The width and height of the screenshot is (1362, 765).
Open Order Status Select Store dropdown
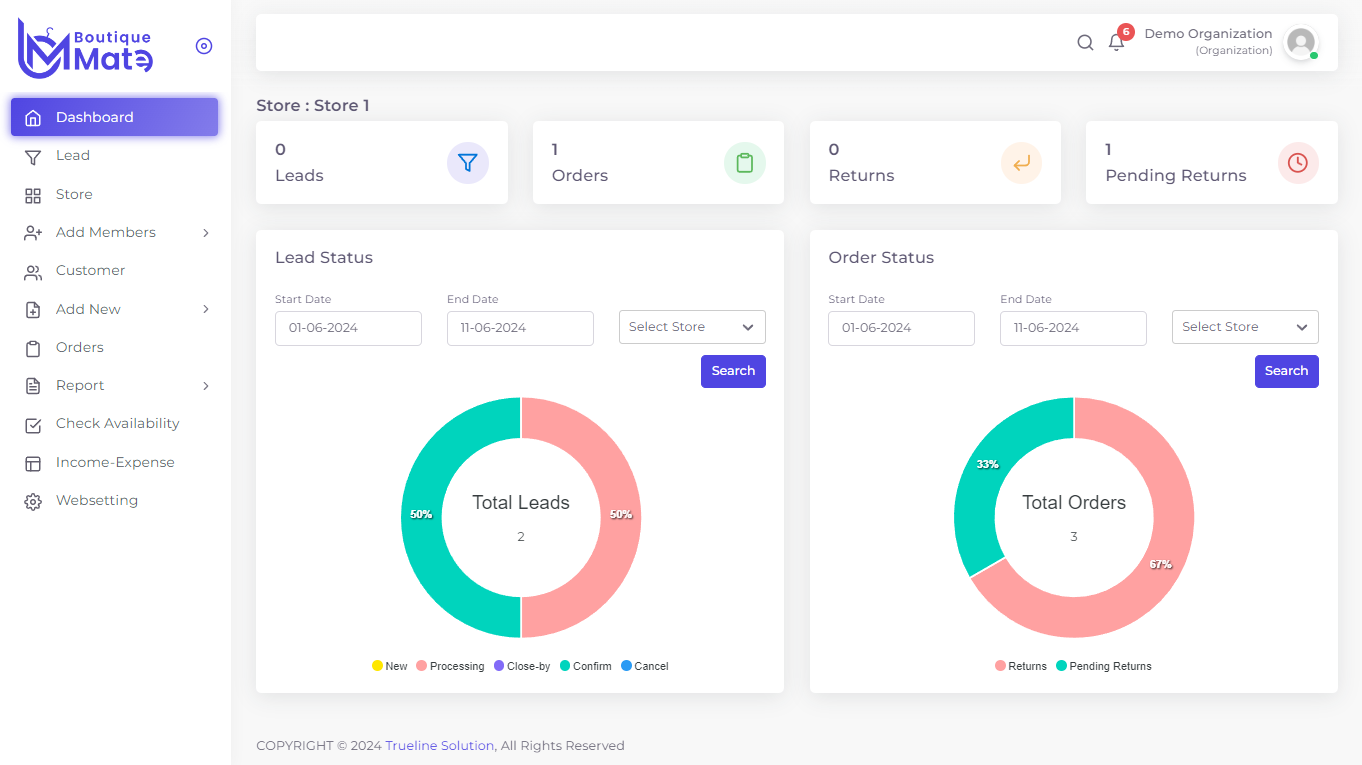pos(1245,327)
